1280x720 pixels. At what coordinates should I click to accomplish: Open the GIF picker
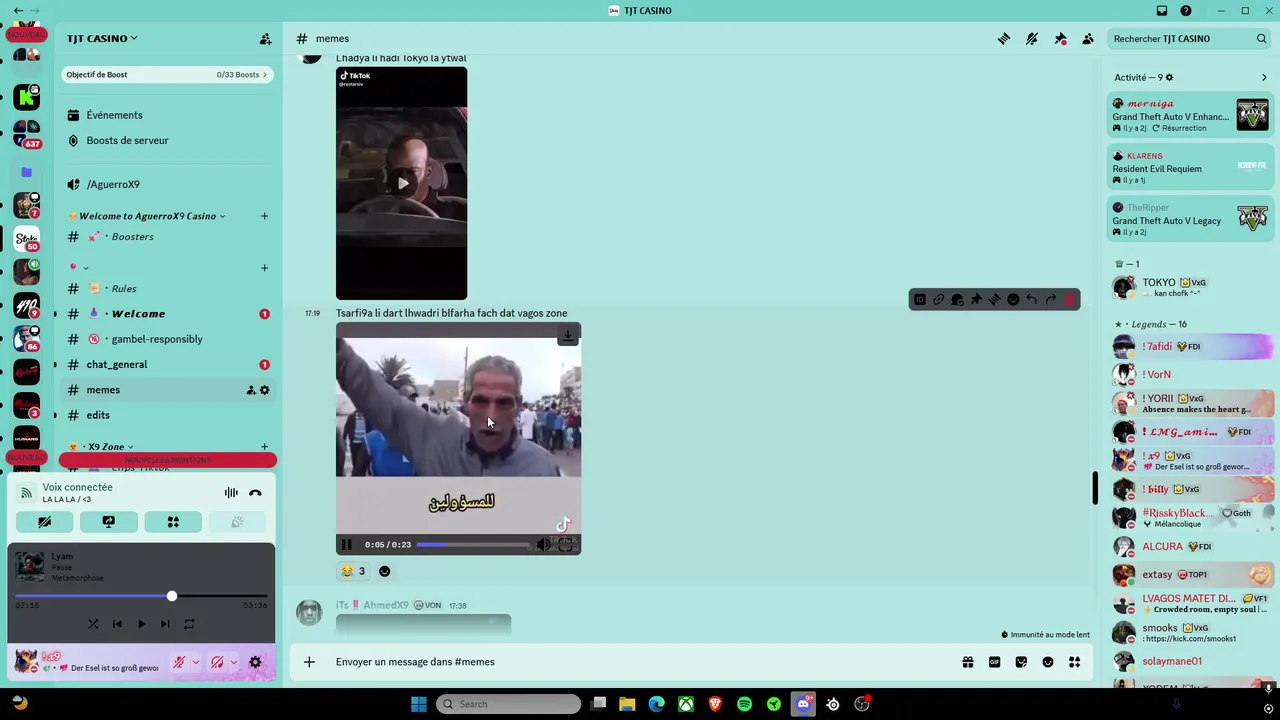pyautogui.click(x=994, y=662)
